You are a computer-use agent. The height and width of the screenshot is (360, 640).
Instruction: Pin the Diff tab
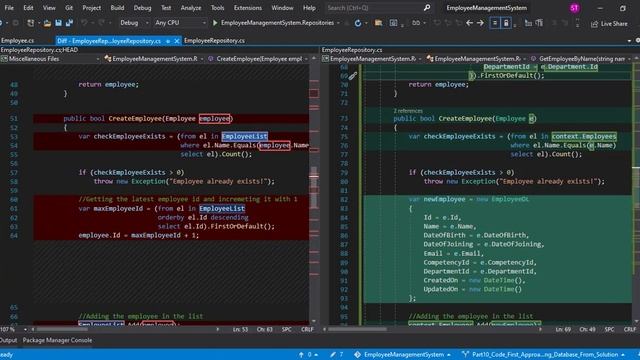pyautogui.click(x=168, y=41)
